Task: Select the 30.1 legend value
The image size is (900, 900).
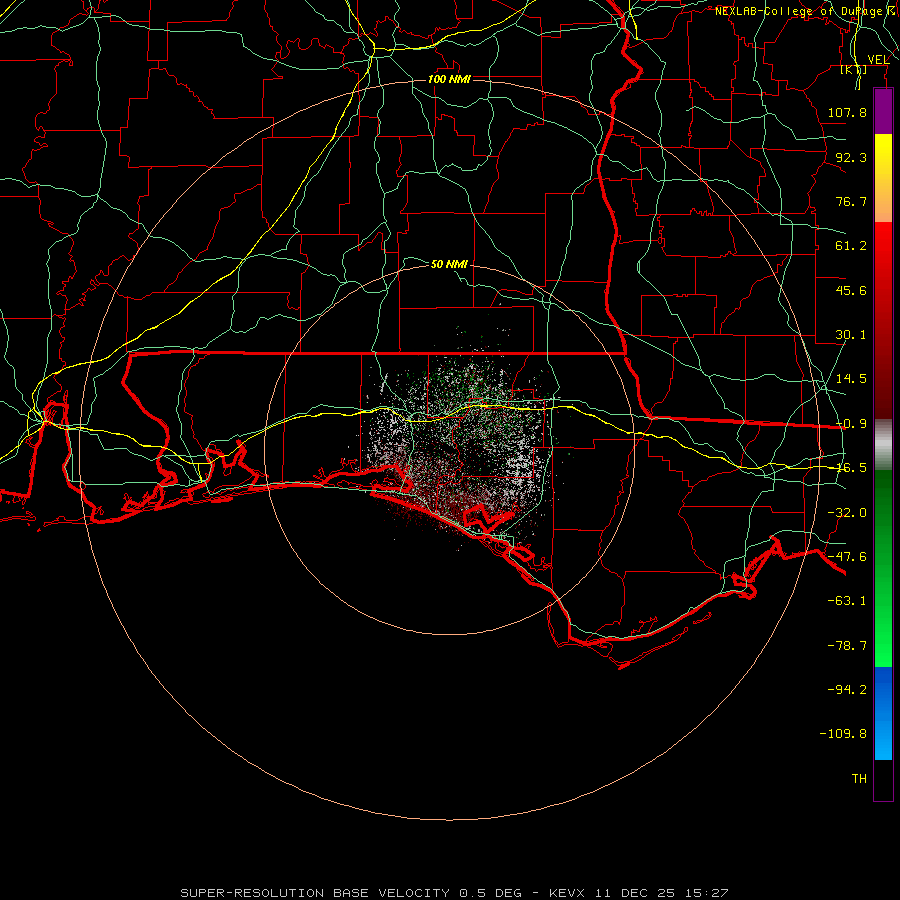Action: click(x=851, y=335)
